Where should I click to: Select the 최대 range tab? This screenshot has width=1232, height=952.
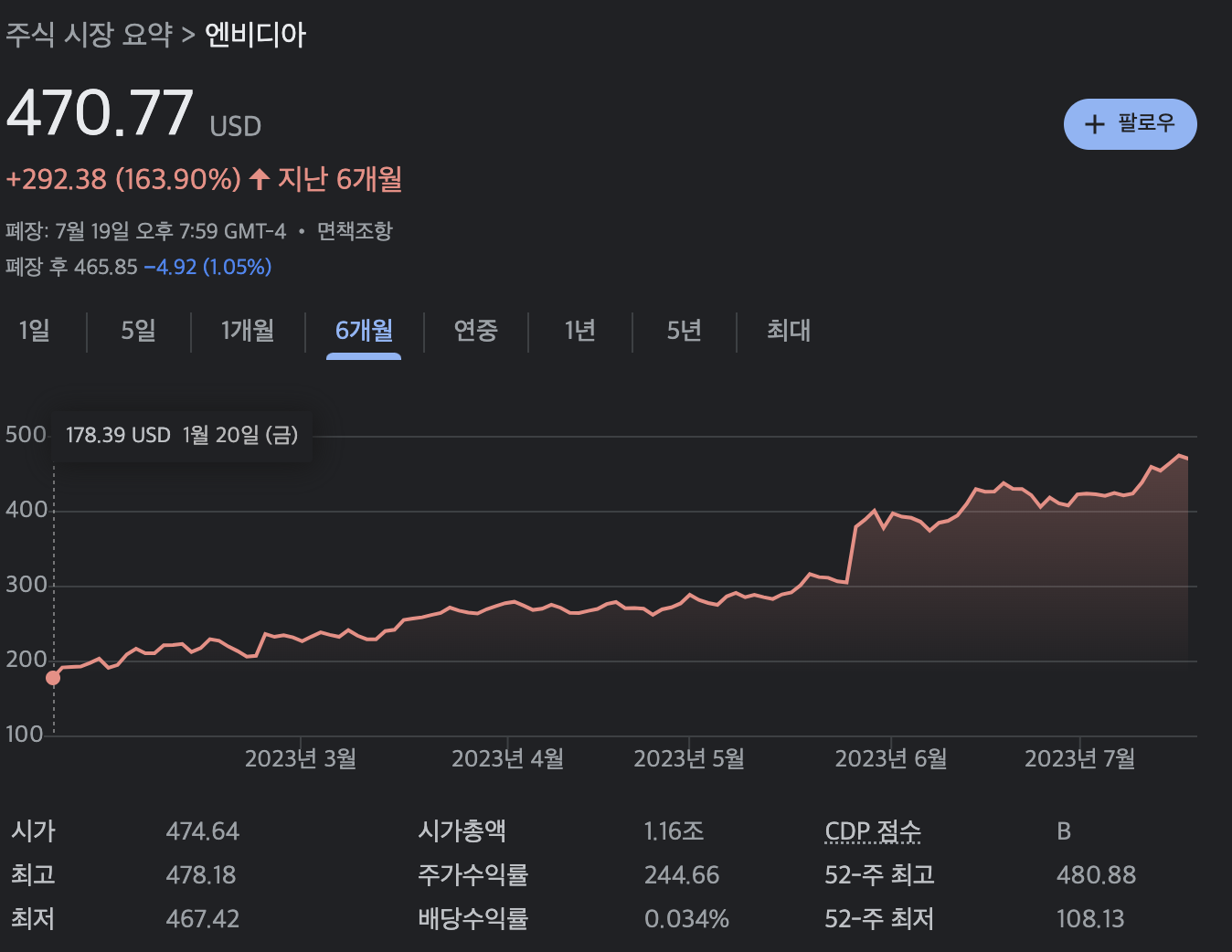point(789,330)
